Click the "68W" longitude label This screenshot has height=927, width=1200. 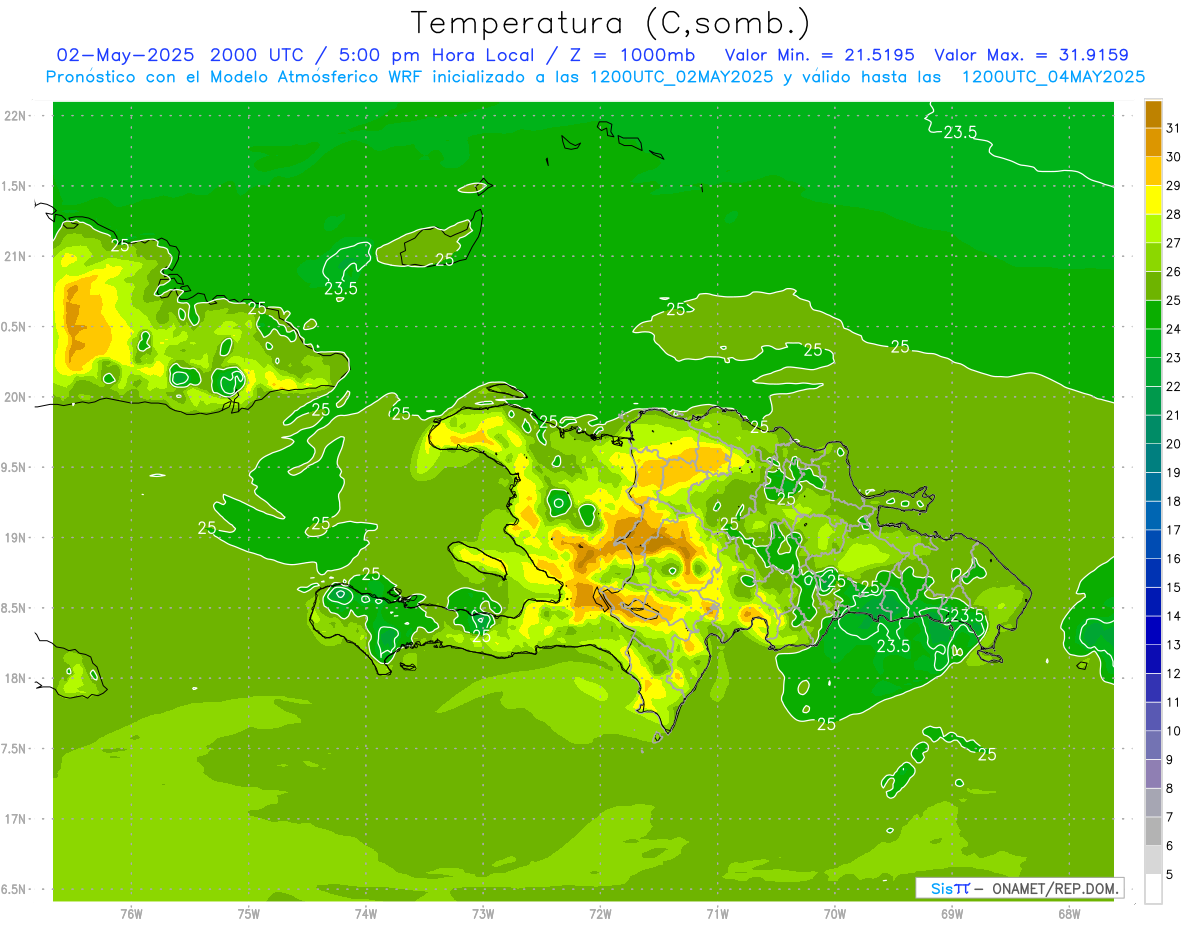(1069, 913)
